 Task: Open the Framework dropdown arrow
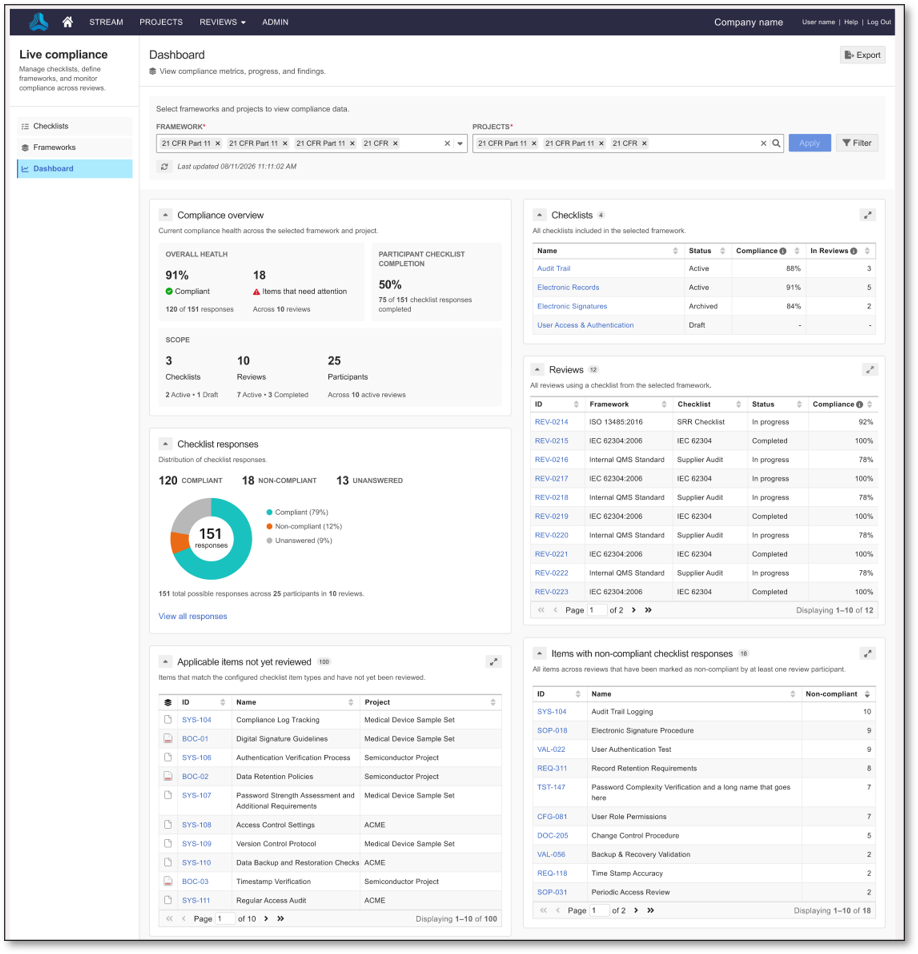[x=461, y=143]
